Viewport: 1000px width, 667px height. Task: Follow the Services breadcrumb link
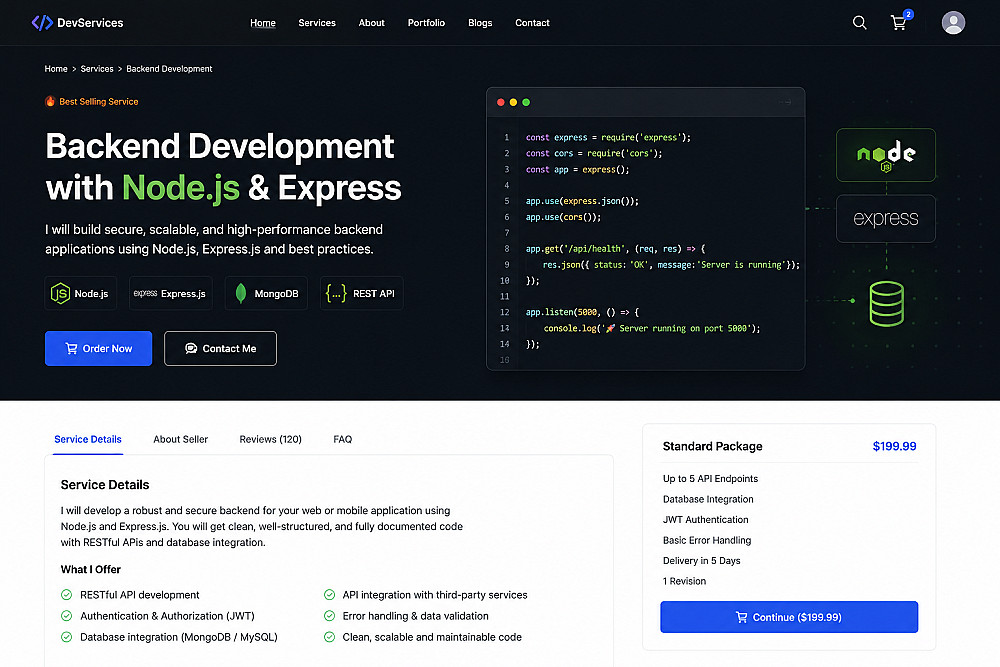point(97,69)
